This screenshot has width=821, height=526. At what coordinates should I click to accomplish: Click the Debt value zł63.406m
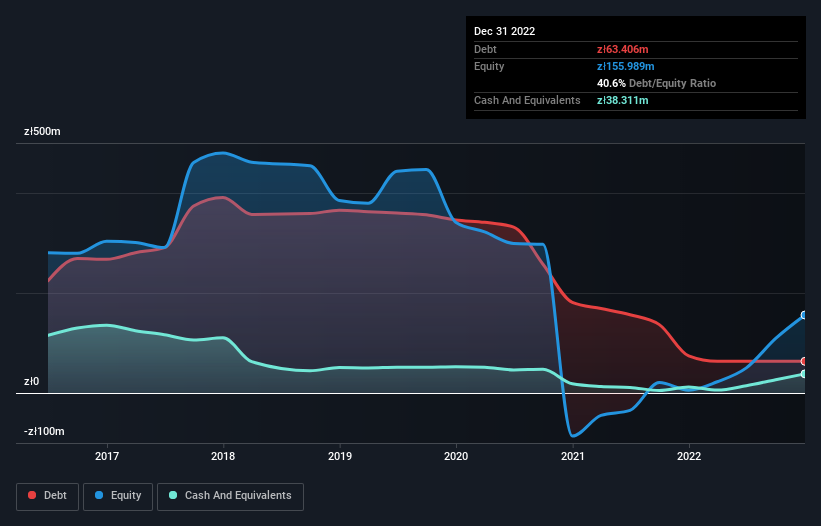point(623,49)
